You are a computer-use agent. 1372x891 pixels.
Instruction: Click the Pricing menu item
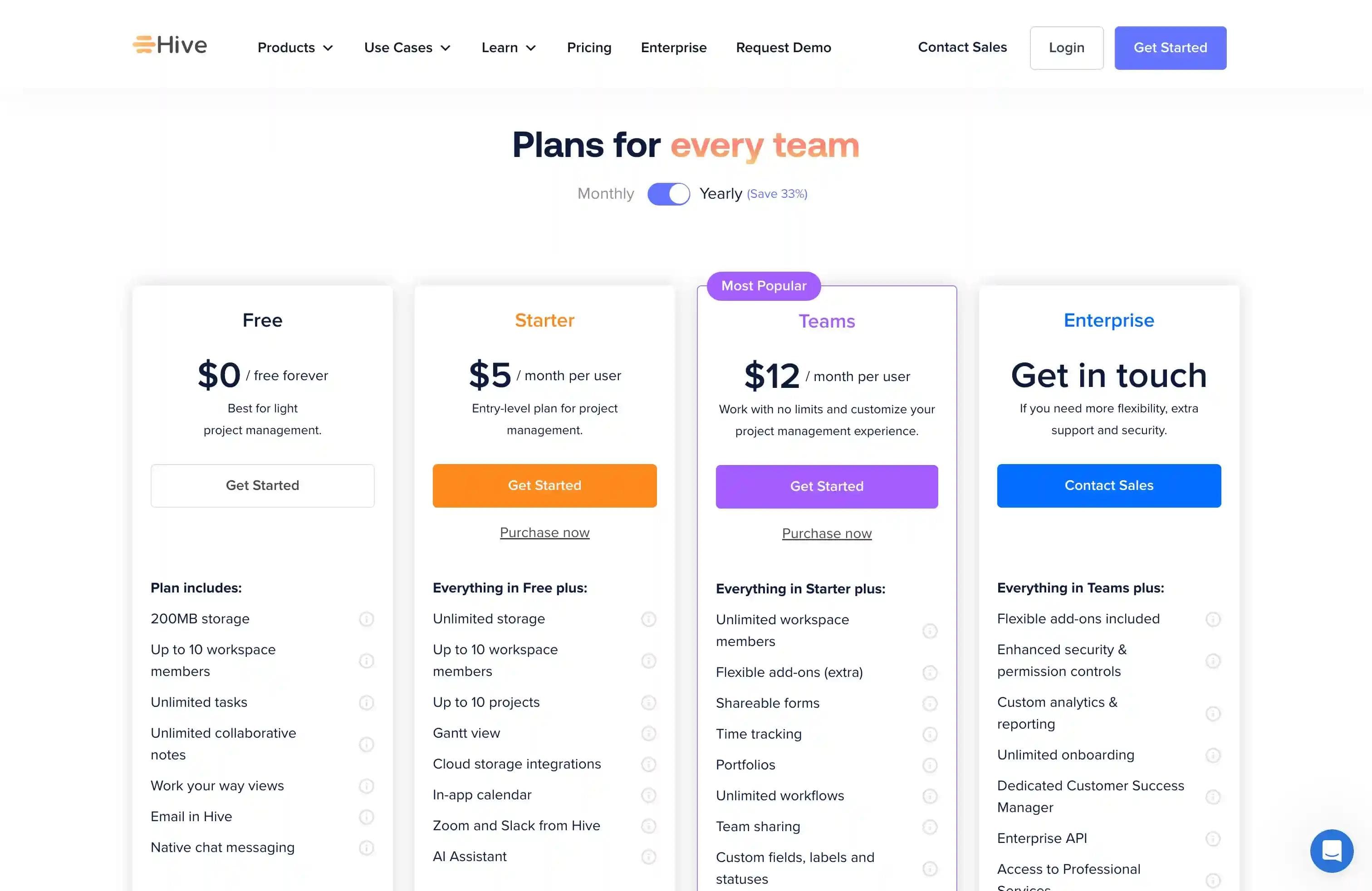tap(589, 47)
